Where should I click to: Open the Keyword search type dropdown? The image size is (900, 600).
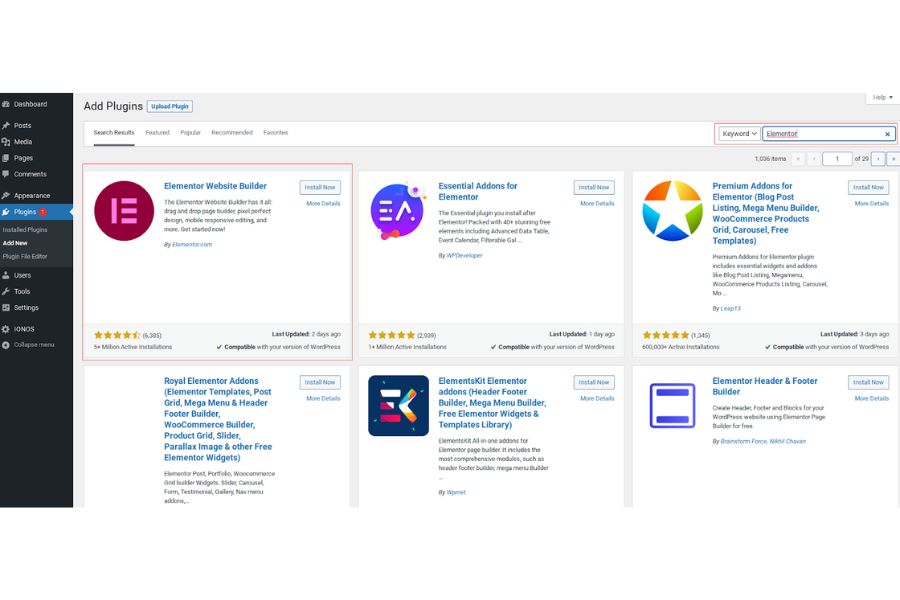[739, 134]
